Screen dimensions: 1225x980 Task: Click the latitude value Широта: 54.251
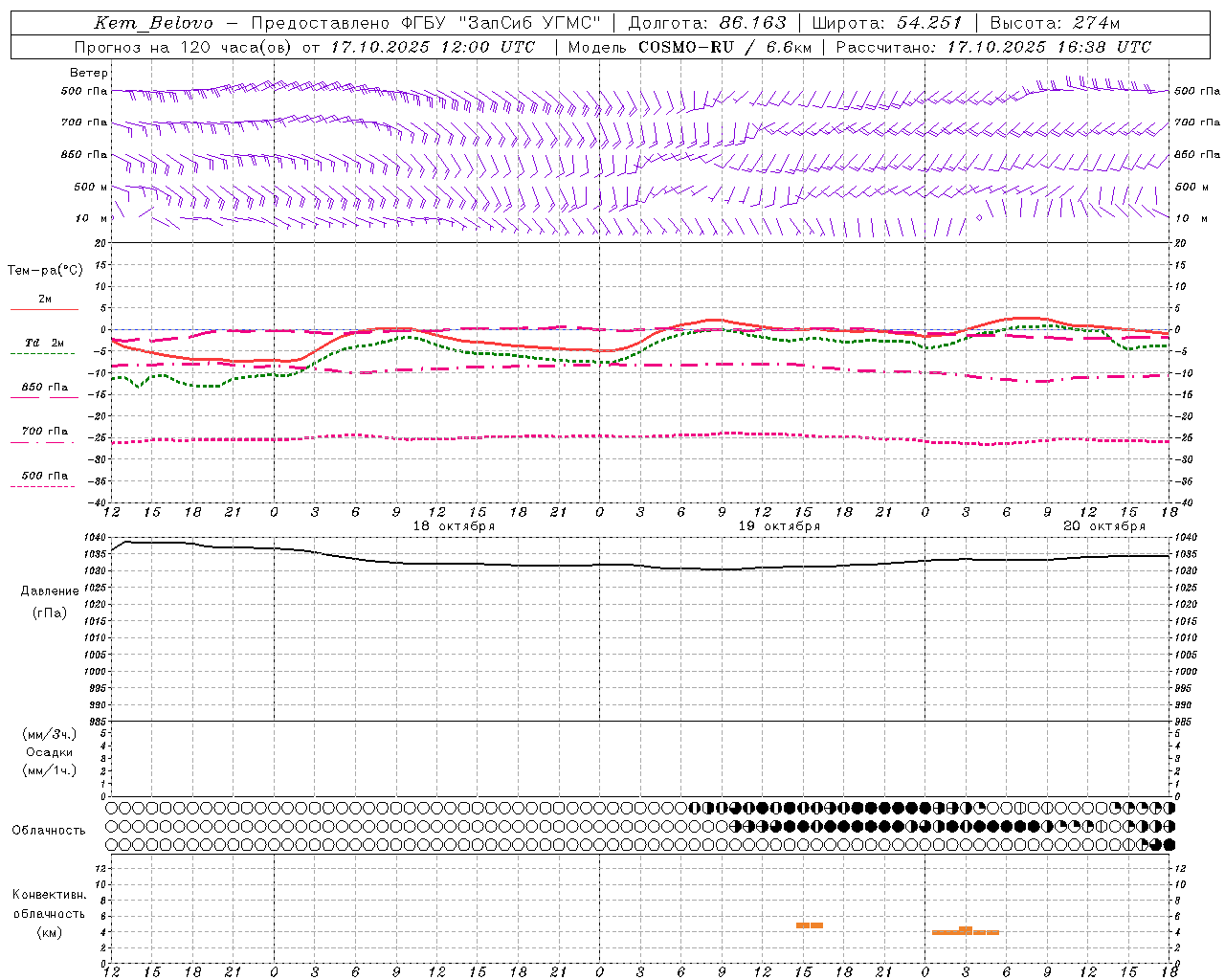point(886,23)
